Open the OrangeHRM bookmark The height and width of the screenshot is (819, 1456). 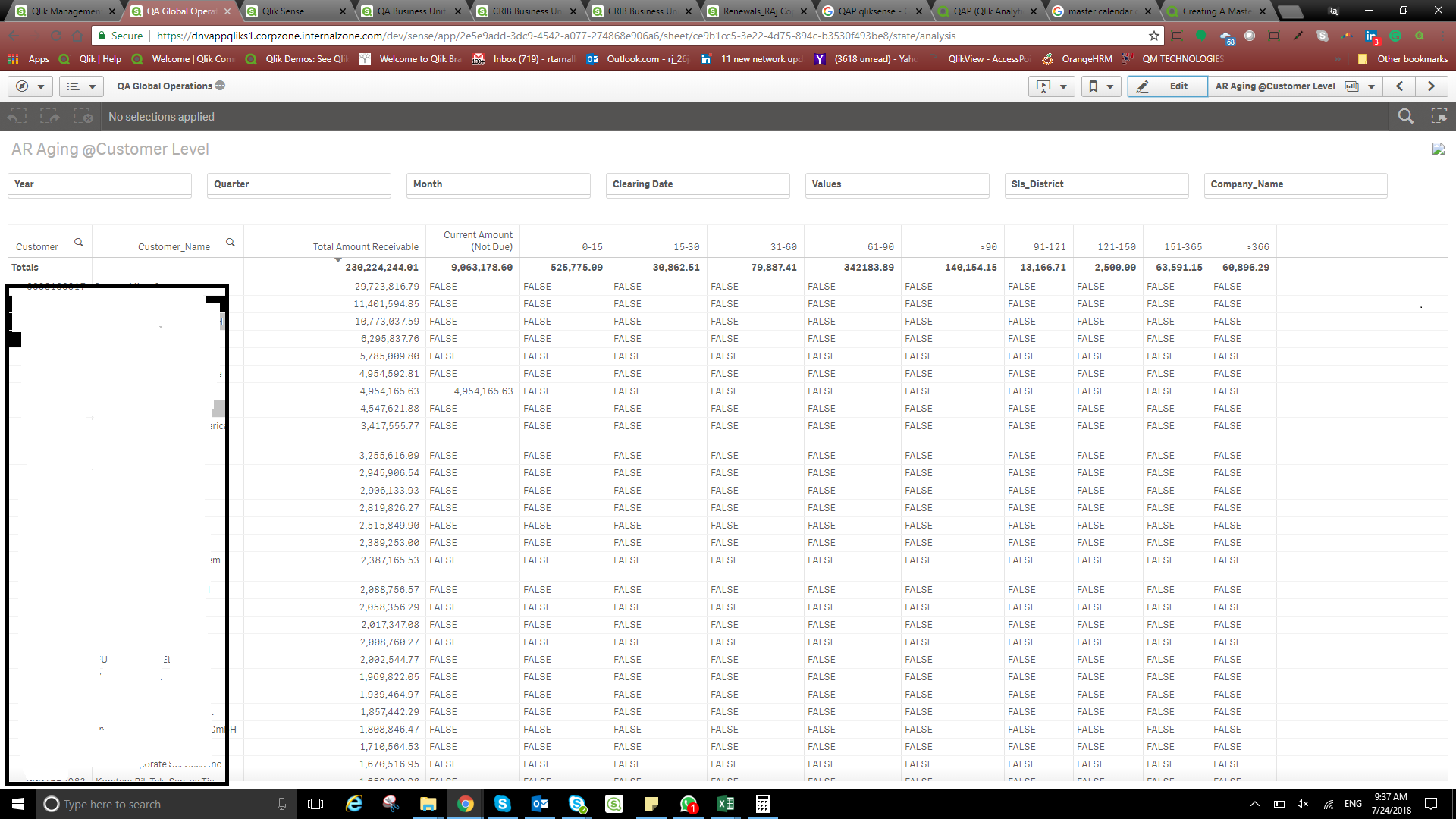(1078, 59)
